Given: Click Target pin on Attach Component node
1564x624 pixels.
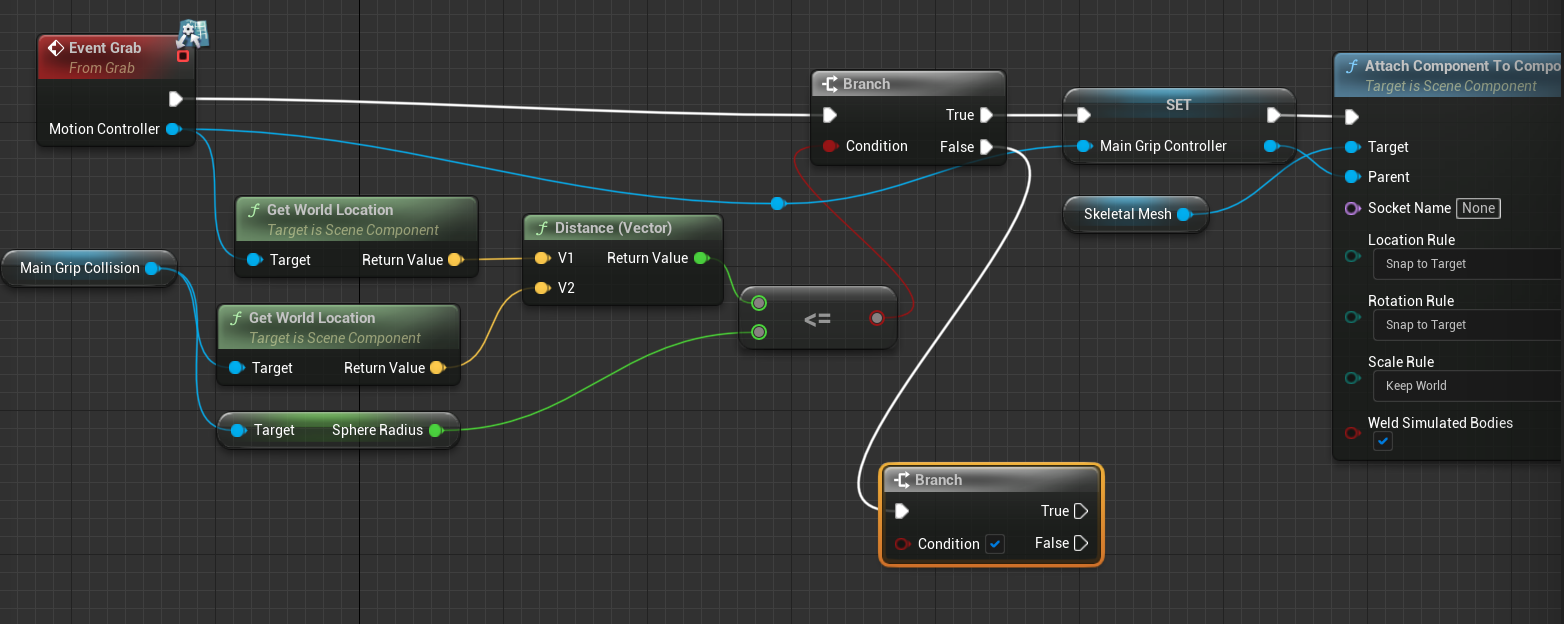Looking at the screenshot, I should pyautogui.click(x=1352, y=147).
